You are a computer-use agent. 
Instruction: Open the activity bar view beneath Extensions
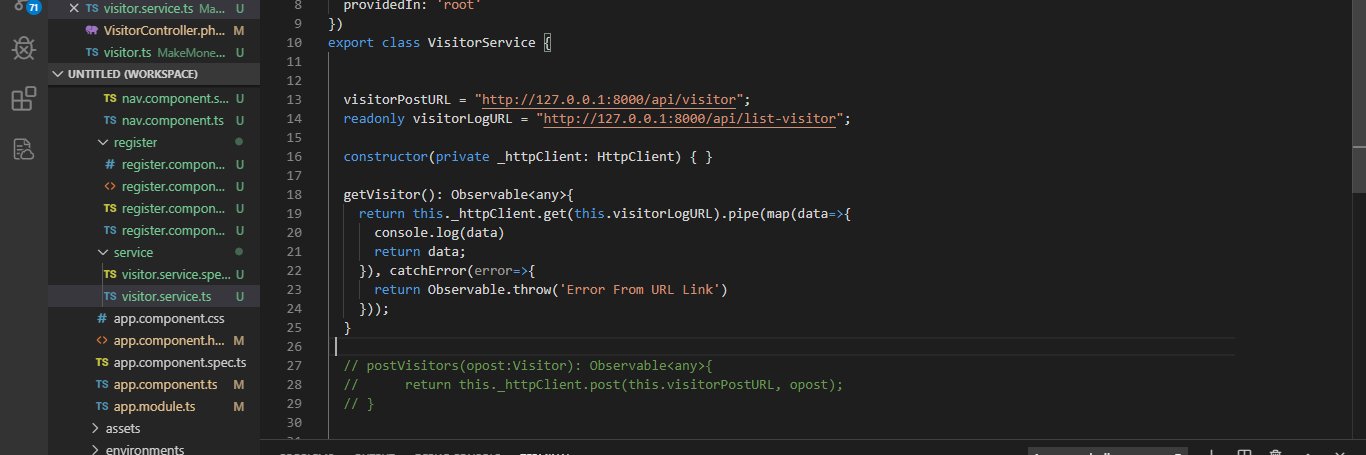point(24,150)
